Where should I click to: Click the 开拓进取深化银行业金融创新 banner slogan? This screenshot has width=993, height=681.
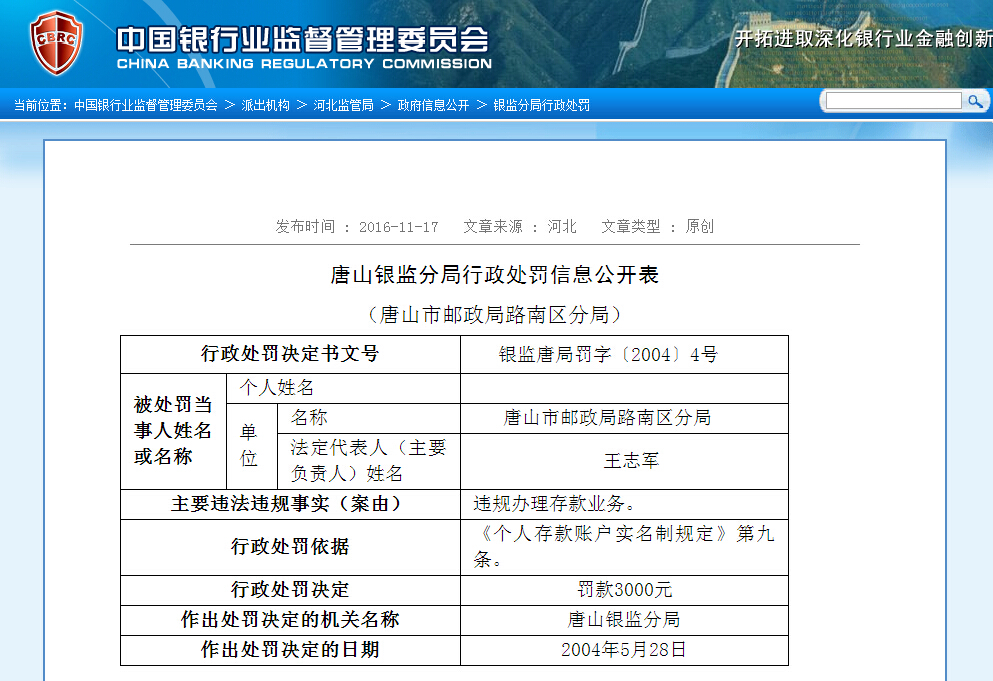coord(863,39)
